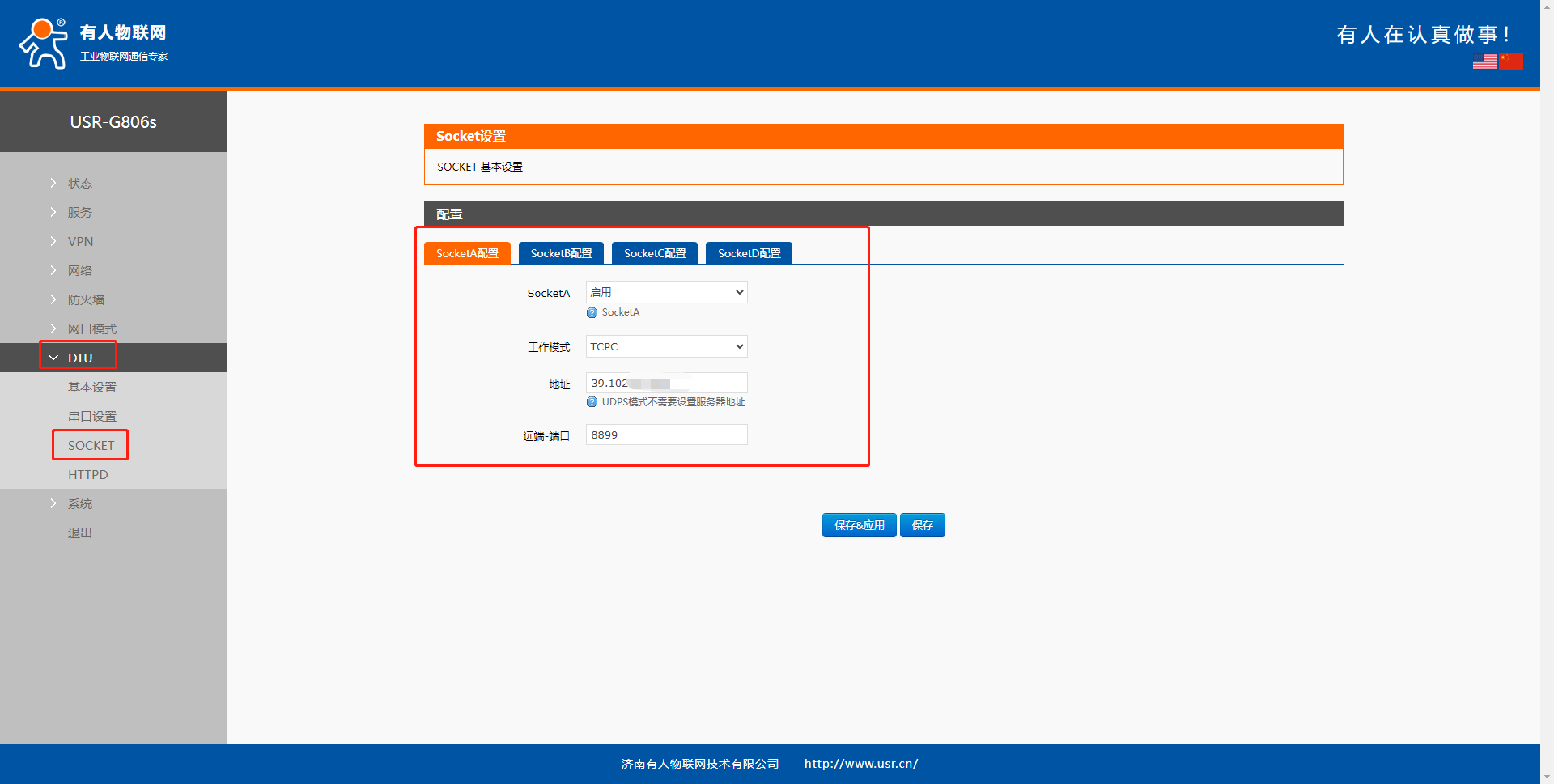
Task: Switch language with the Chinese flag icon
Action: (x=1510, y=61)
